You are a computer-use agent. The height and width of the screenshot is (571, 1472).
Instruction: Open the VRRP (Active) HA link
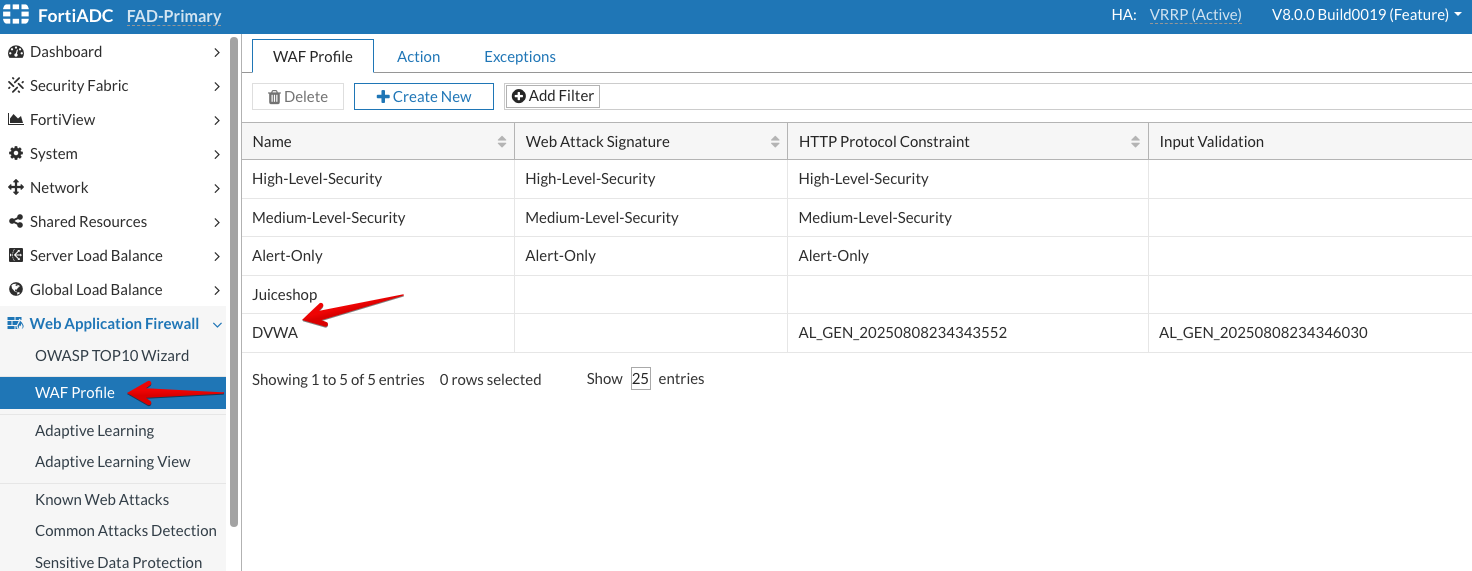point(1195,15)
